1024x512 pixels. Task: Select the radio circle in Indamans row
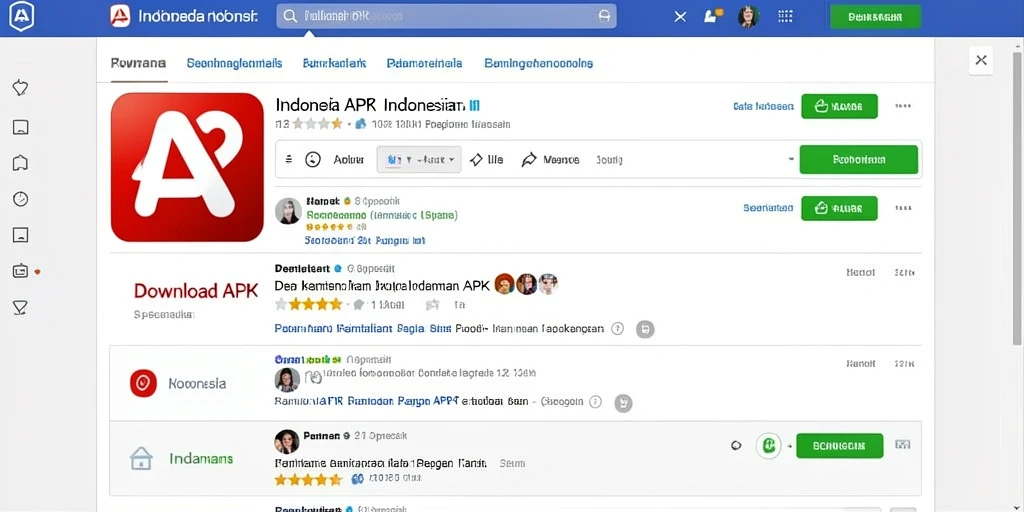pos(736,445)
